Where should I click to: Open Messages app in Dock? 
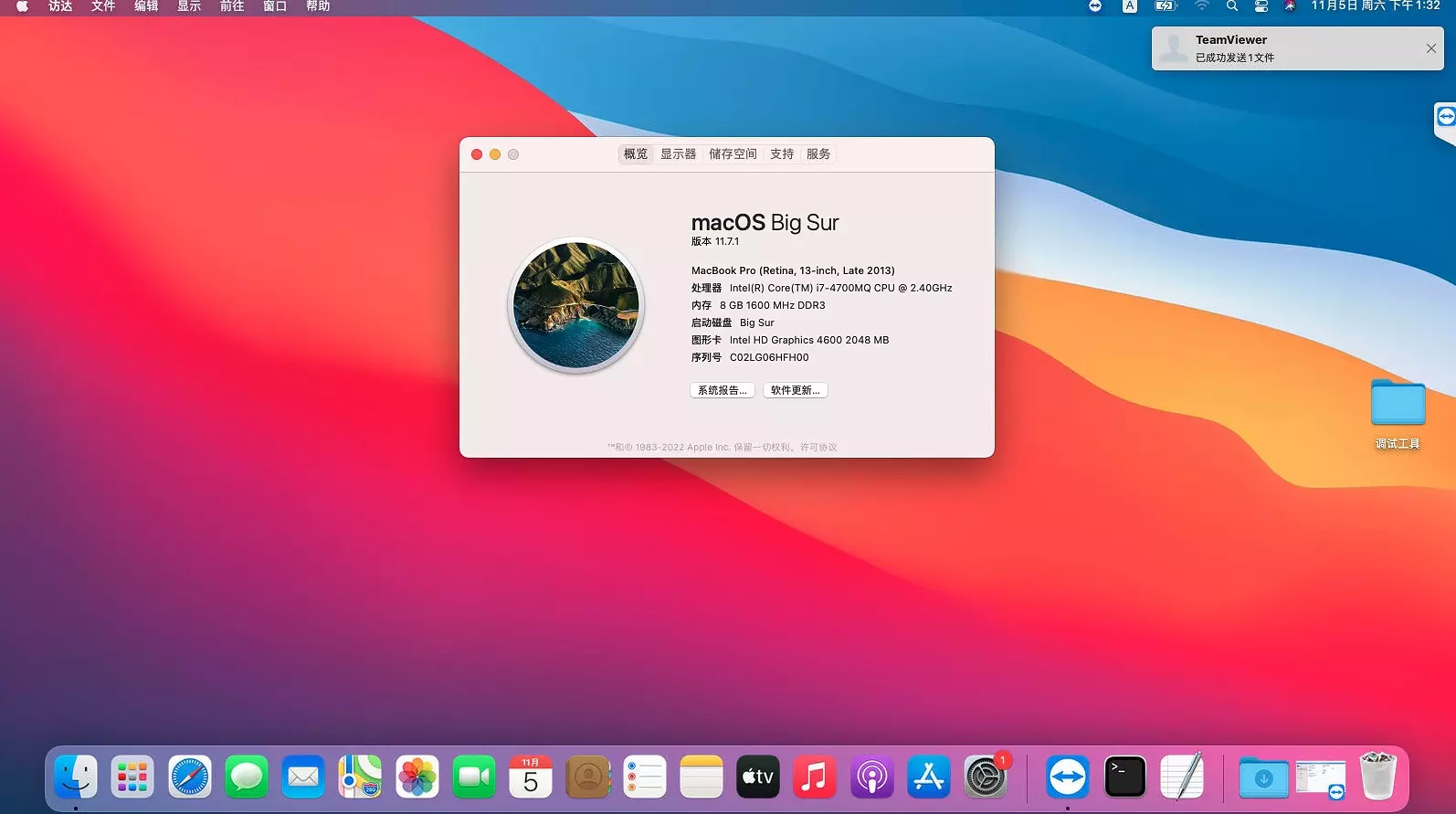point(247,777)
